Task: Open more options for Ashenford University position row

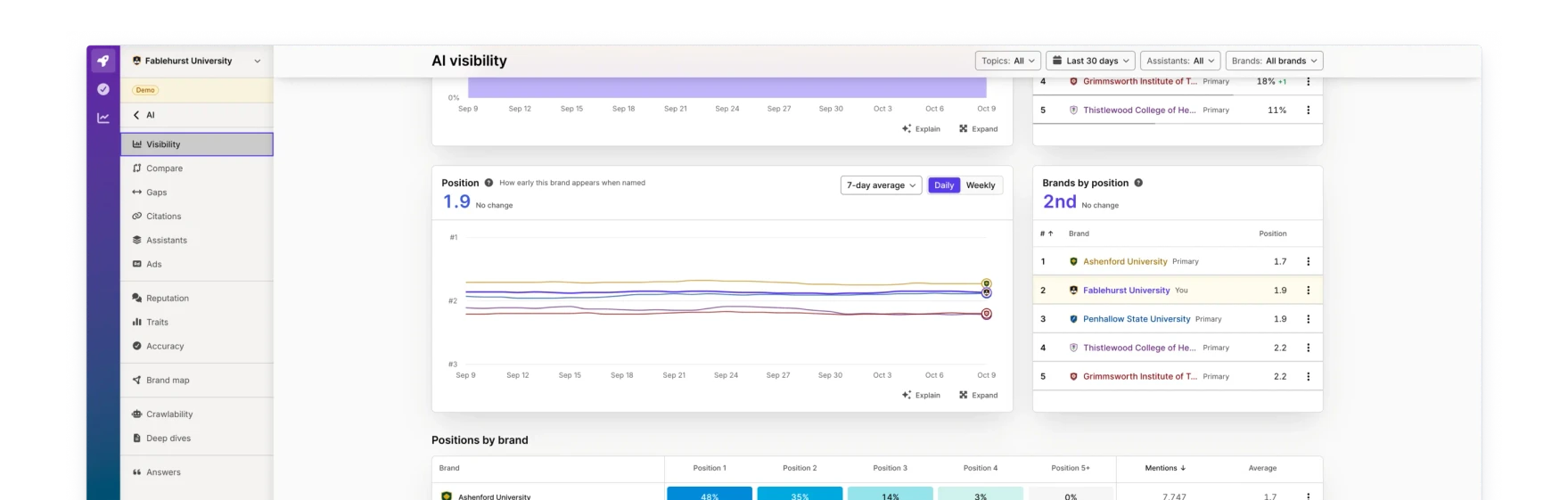Action: click(x=1308, y=262)
